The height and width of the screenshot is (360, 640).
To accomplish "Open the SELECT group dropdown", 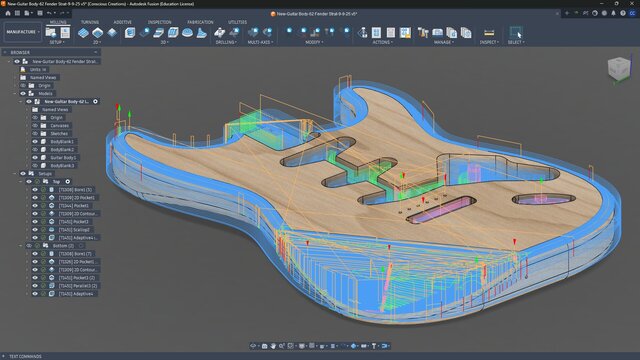I will click(x=516, y=42).
